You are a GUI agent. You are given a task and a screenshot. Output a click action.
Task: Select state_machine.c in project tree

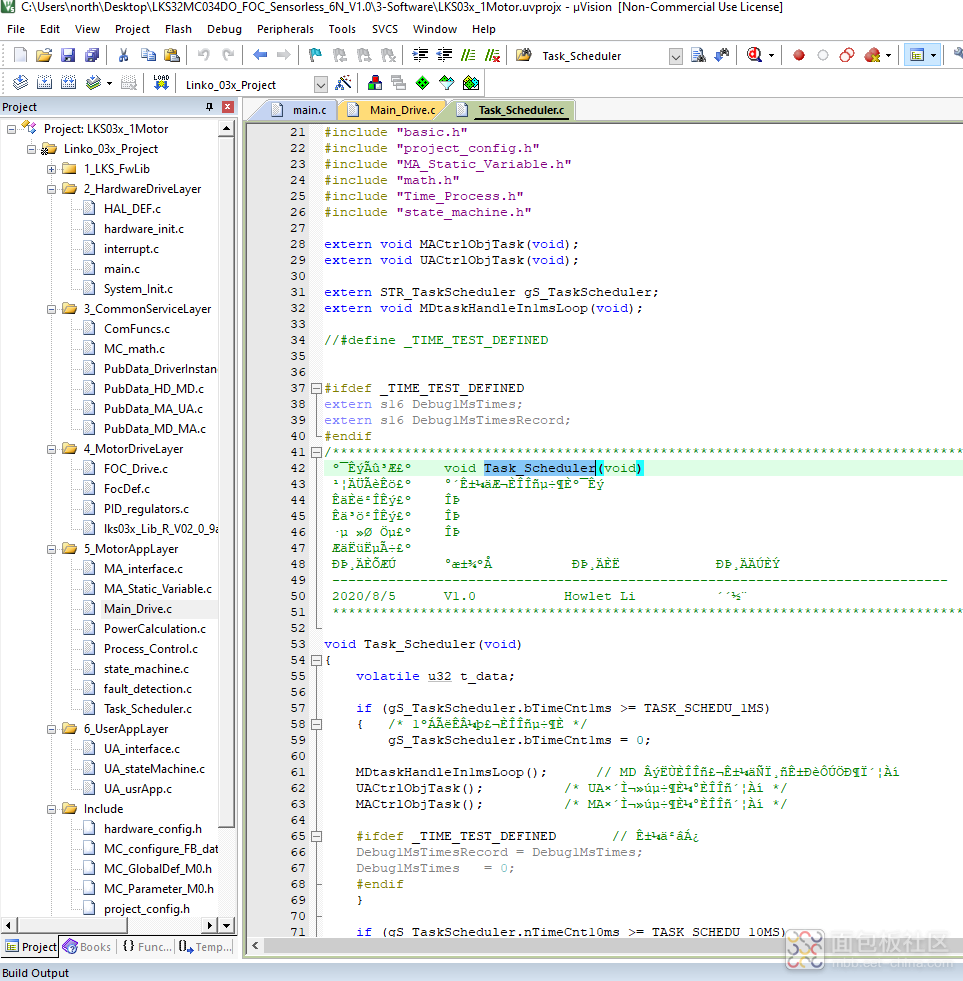[146, 669]
